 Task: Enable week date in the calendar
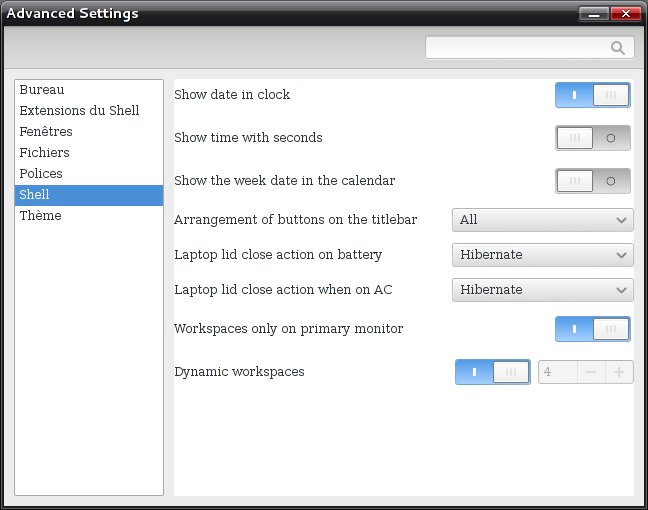coord(593,181)
